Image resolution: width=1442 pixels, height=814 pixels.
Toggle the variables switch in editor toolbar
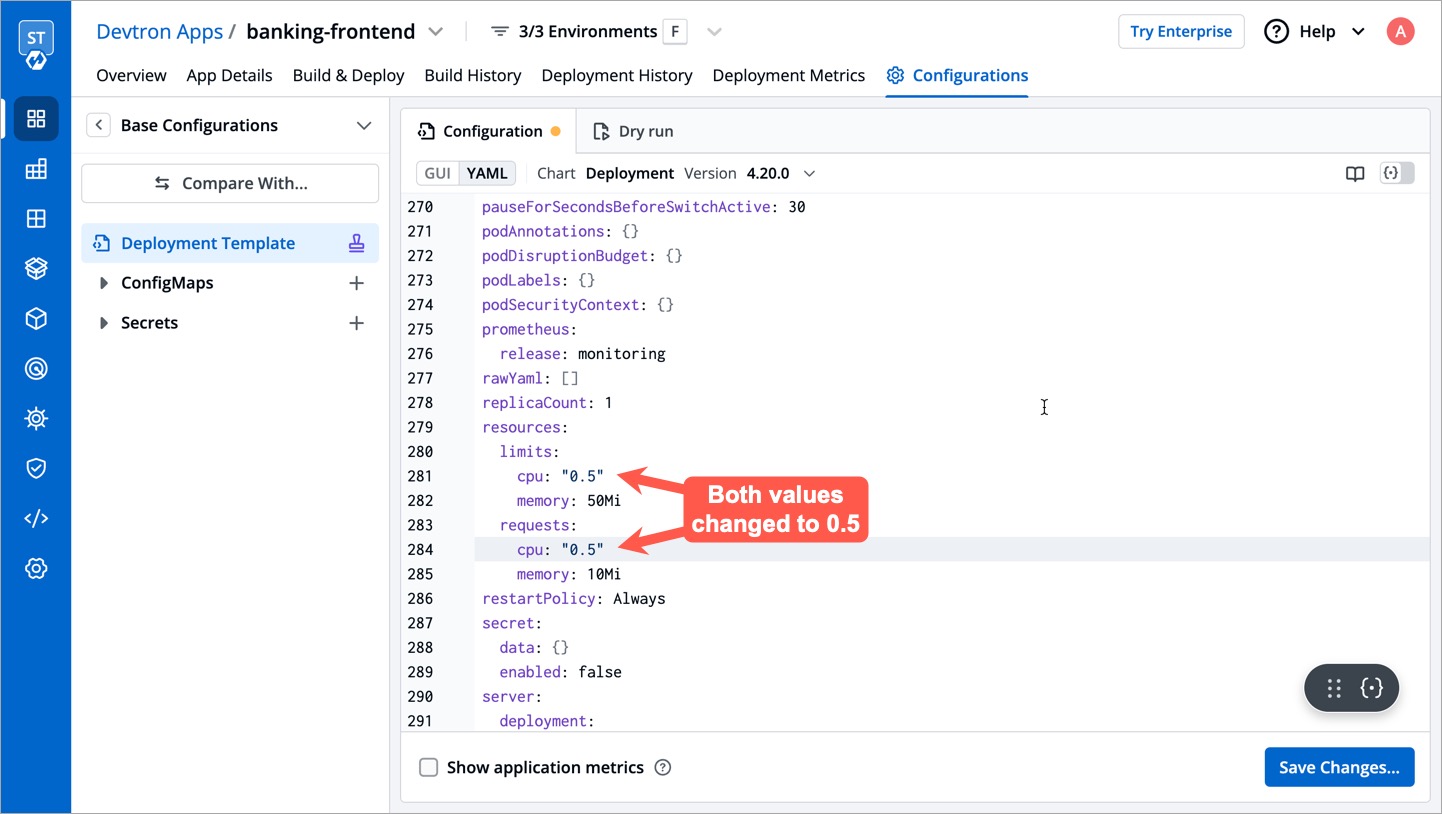click(x=1397, y=173)
